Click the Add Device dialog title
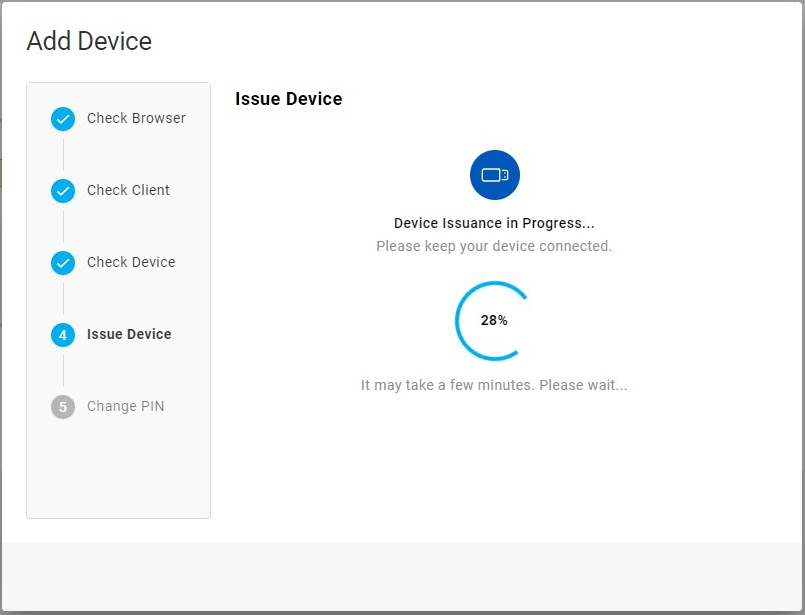Viewport: 805px width, 615px height. 89,41
